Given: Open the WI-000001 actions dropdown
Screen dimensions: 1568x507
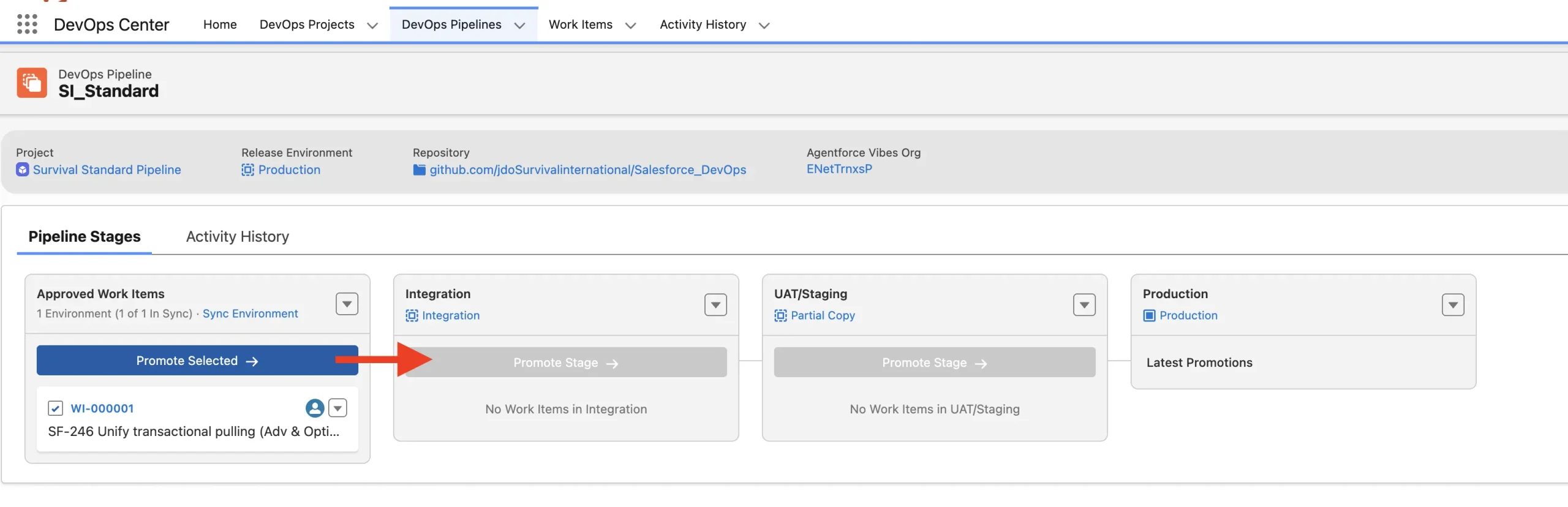Looking at the screenshot, I should (x=337, y=408).
